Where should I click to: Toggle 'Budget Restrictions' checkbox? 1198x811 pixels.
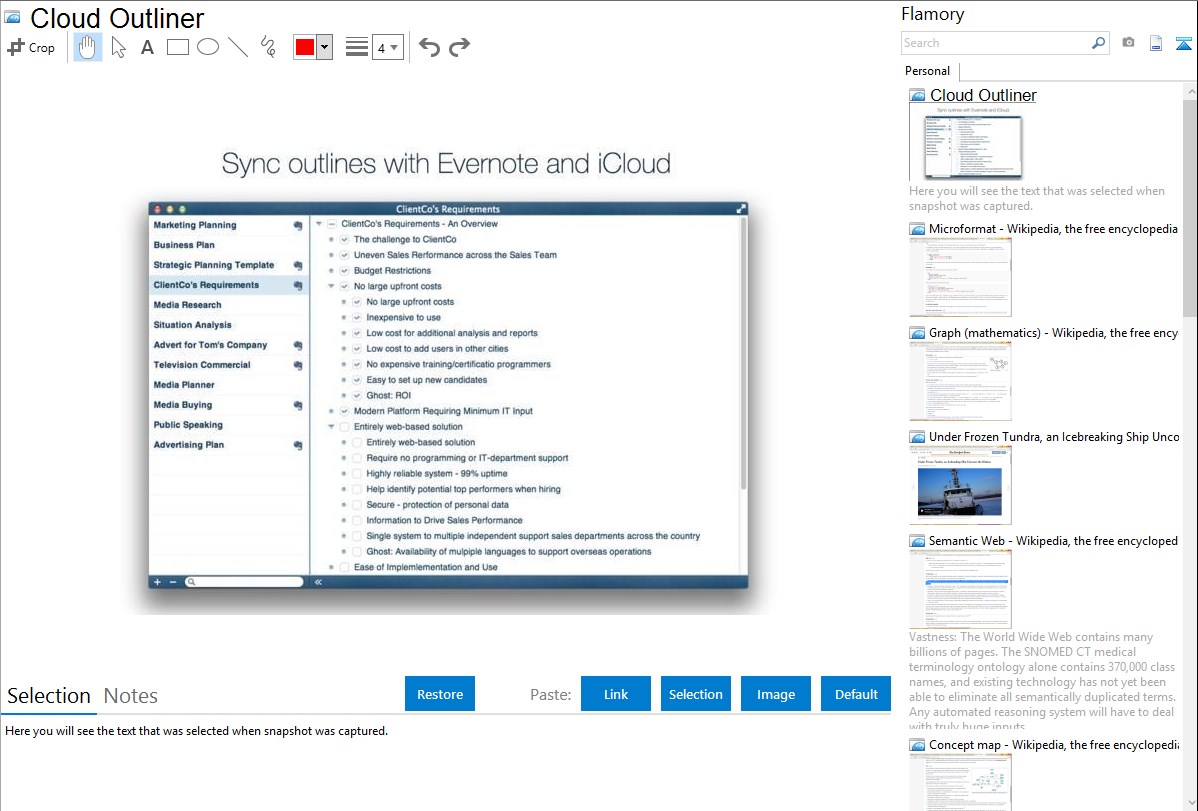coord(345,271)
